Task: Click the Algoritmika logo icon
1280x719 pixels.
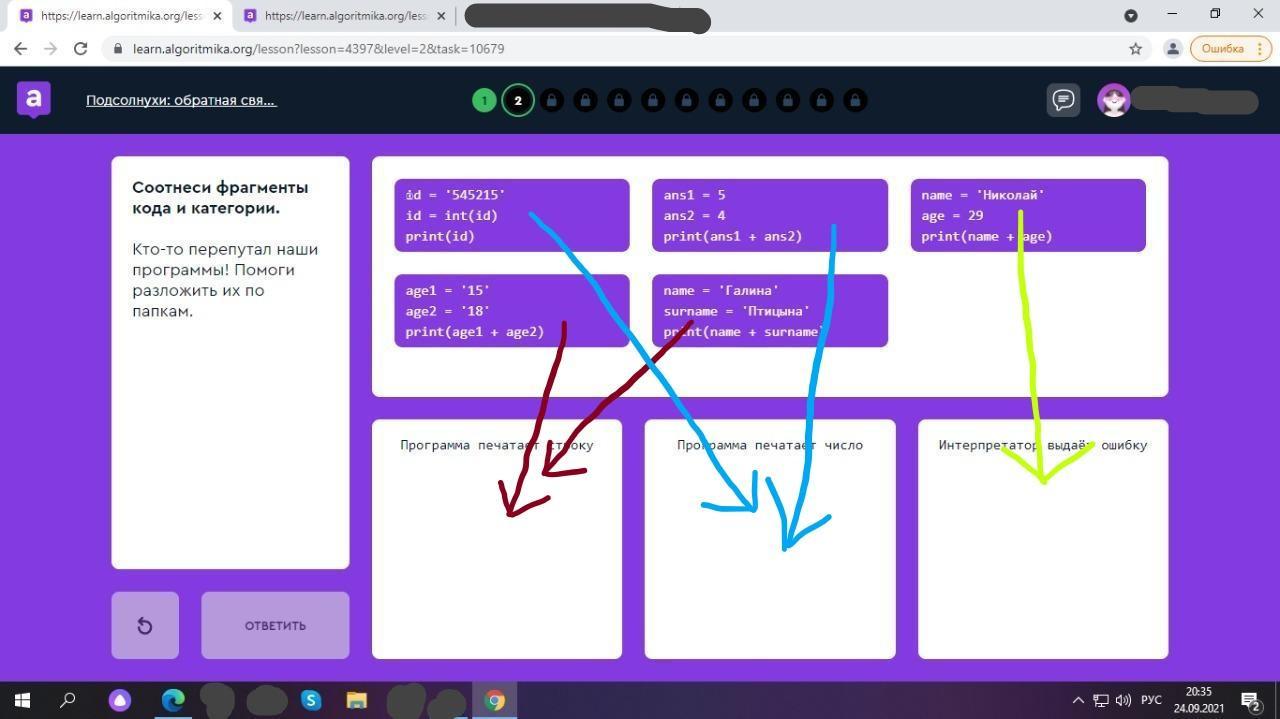Action: 34,99
